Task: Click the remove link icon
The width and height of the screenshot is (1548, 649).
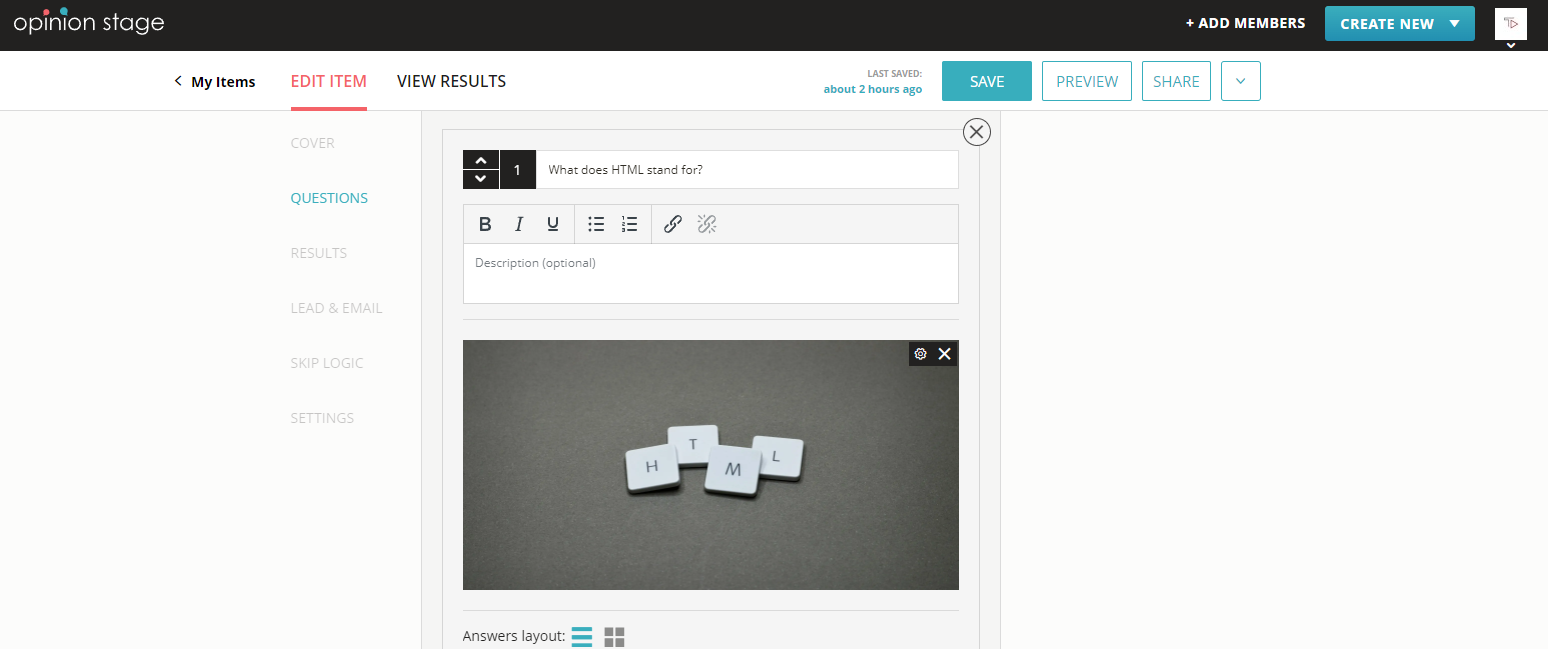Action: pos(707,224)
